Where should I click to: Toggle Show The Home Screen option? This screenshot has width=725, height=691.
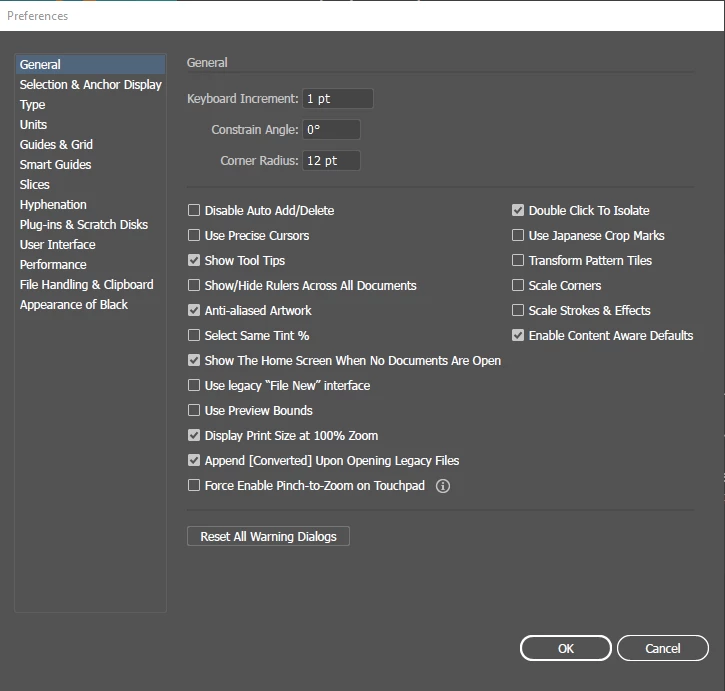[194, 360]
